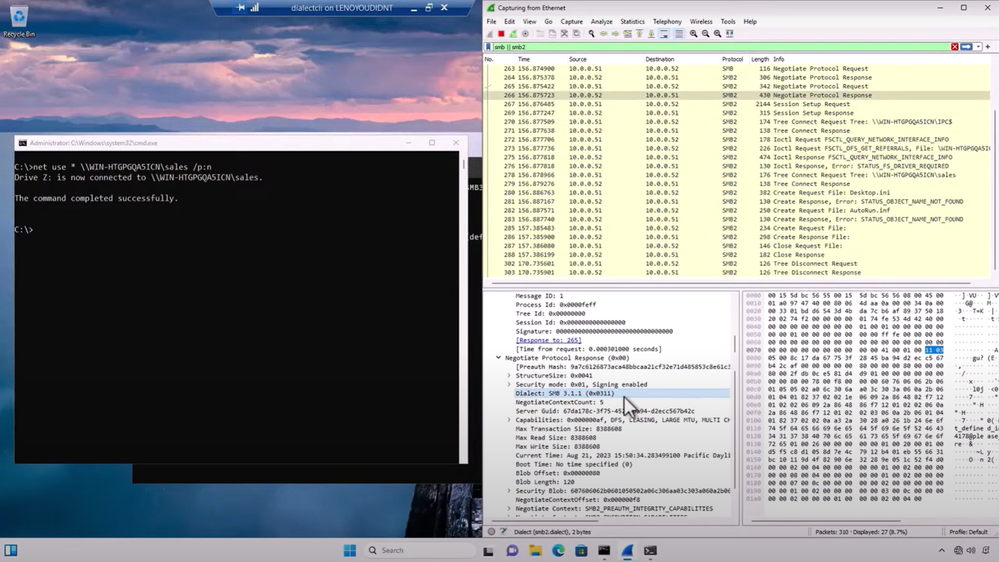Viewport: 999px width, 562px height.
Task: Select packet 280 Create Request Desktop.ini
Action: [737, 192]
